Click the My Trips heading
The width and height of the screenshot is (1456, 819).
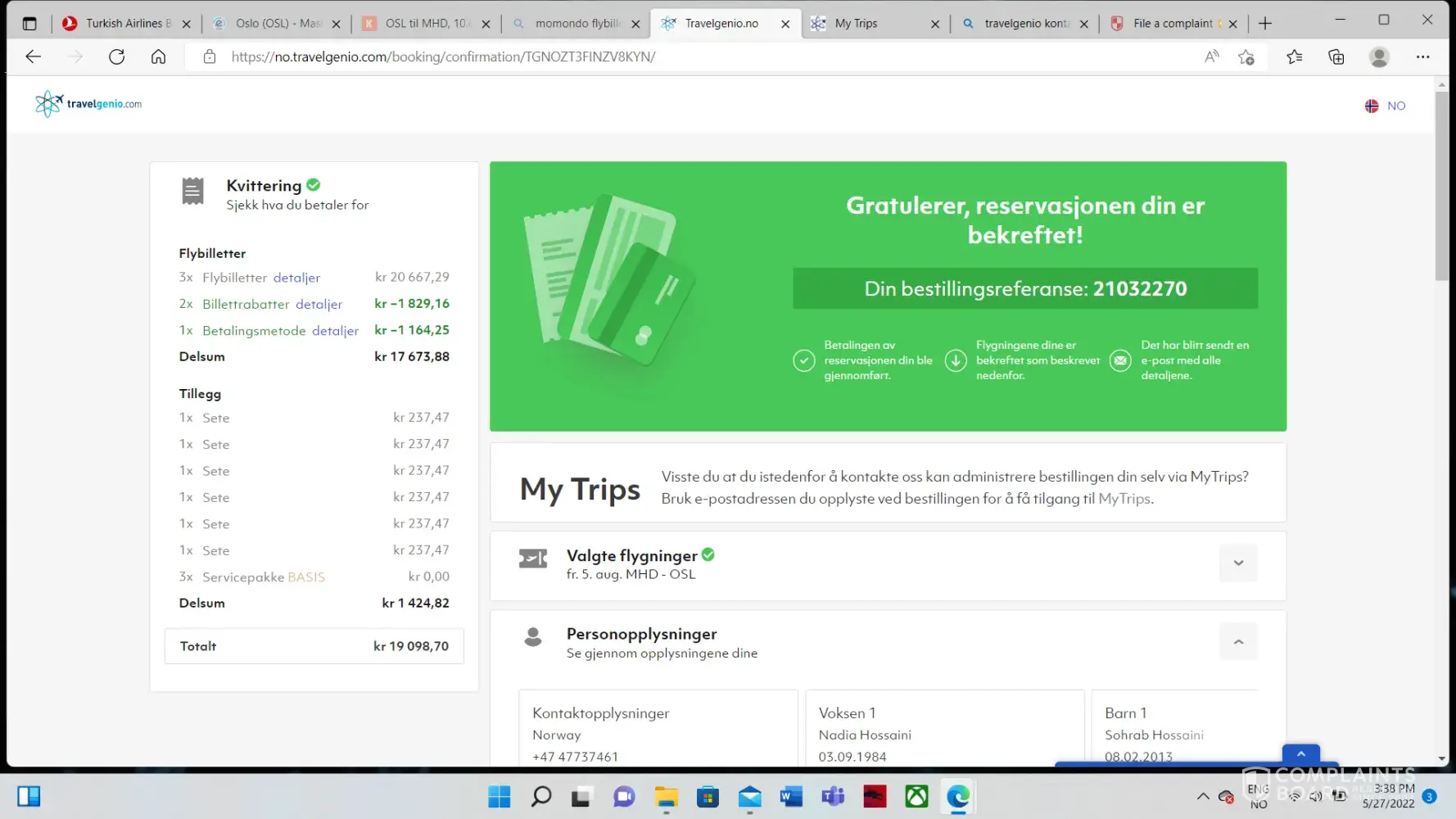580,490
